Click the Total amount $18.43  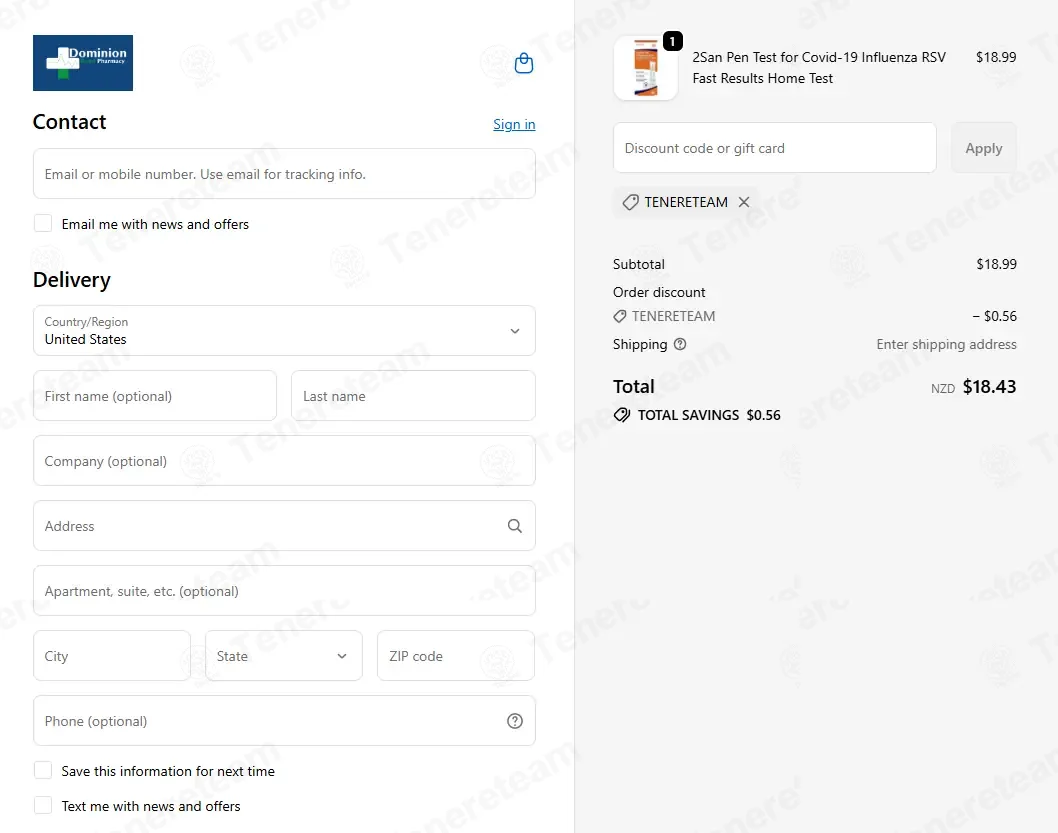pos(989,386)
